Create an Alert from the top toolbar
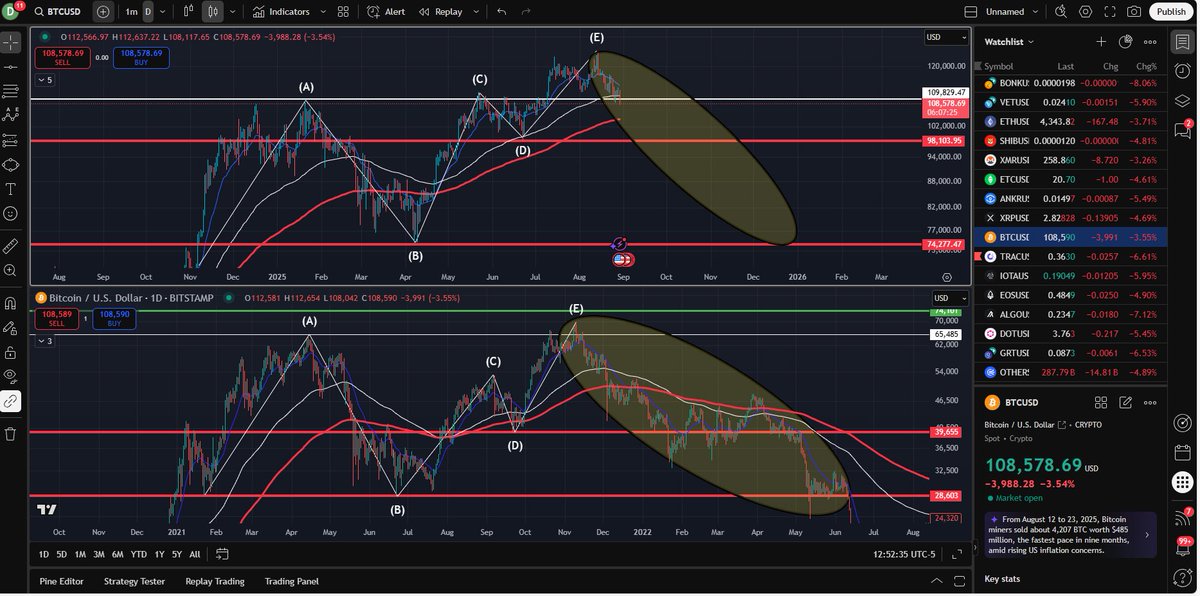1200x596 pixels. pos(386,12)
